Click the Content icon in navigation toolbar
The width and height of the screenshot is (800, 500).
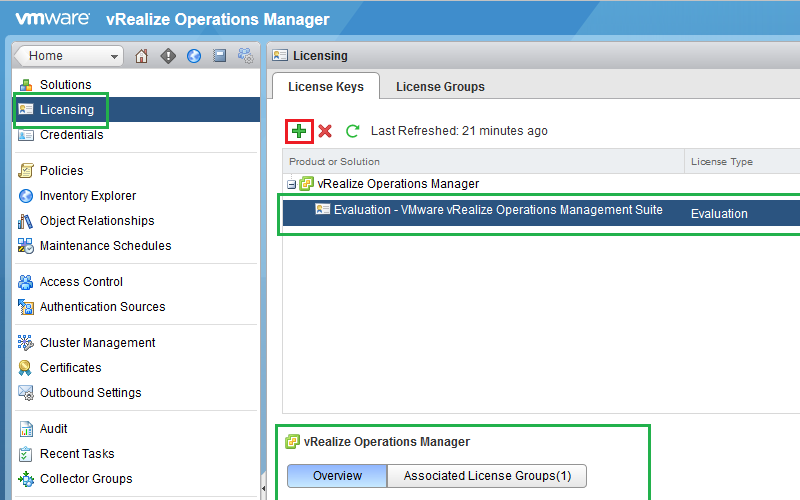[219, 56]
